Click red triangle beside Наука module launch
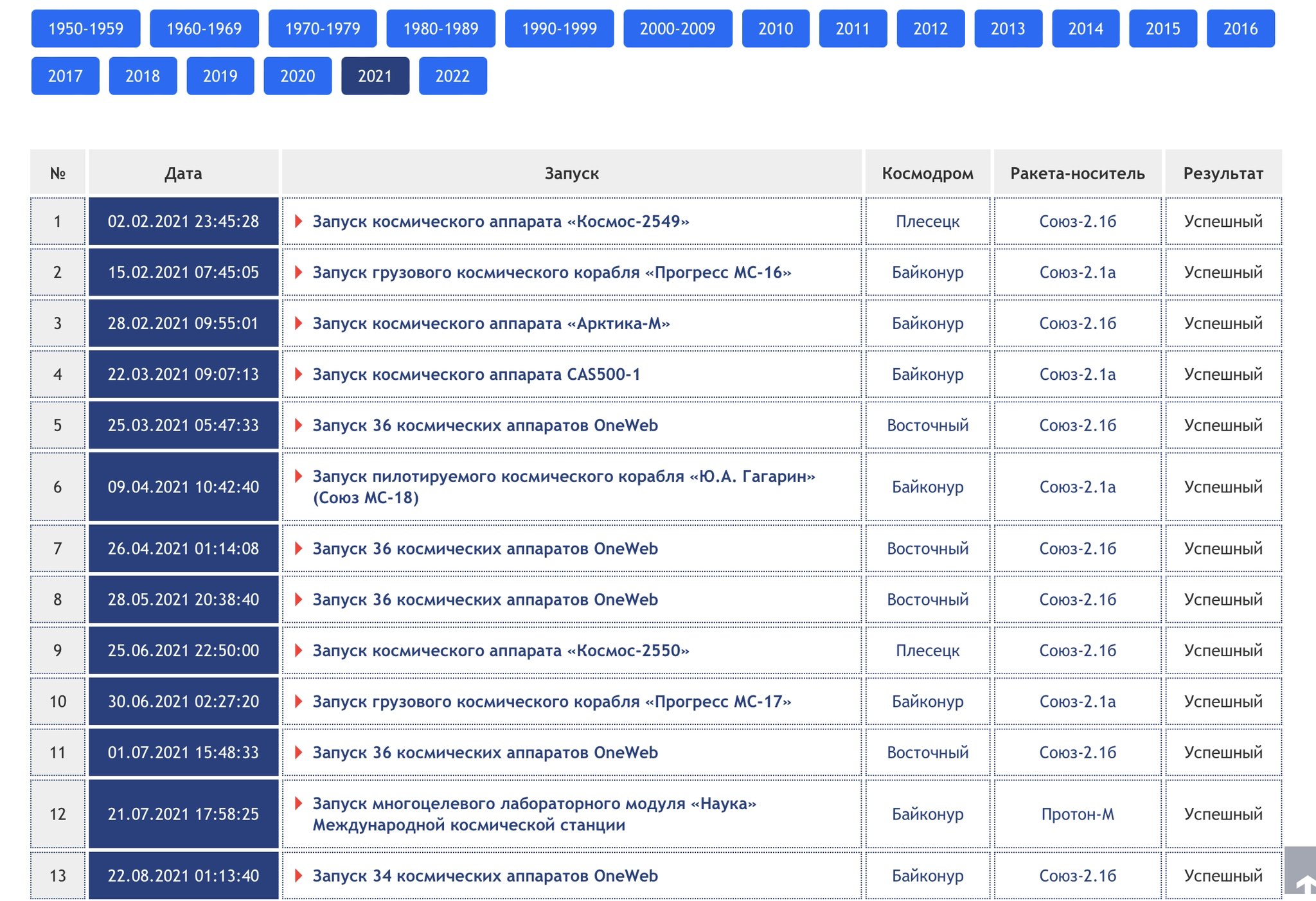 click(x=298, y=803)
